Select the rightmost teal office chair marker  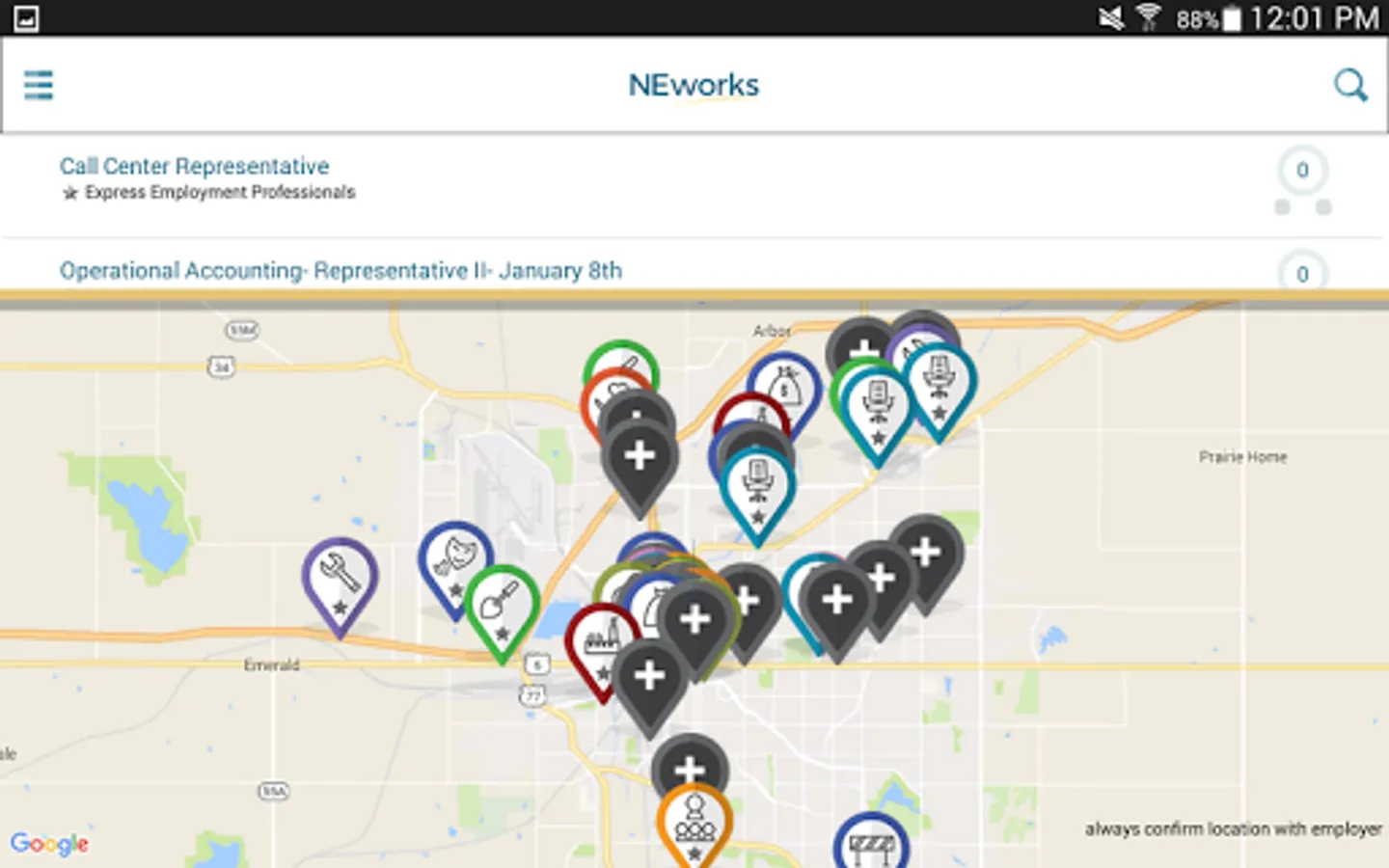coord(939,392)
